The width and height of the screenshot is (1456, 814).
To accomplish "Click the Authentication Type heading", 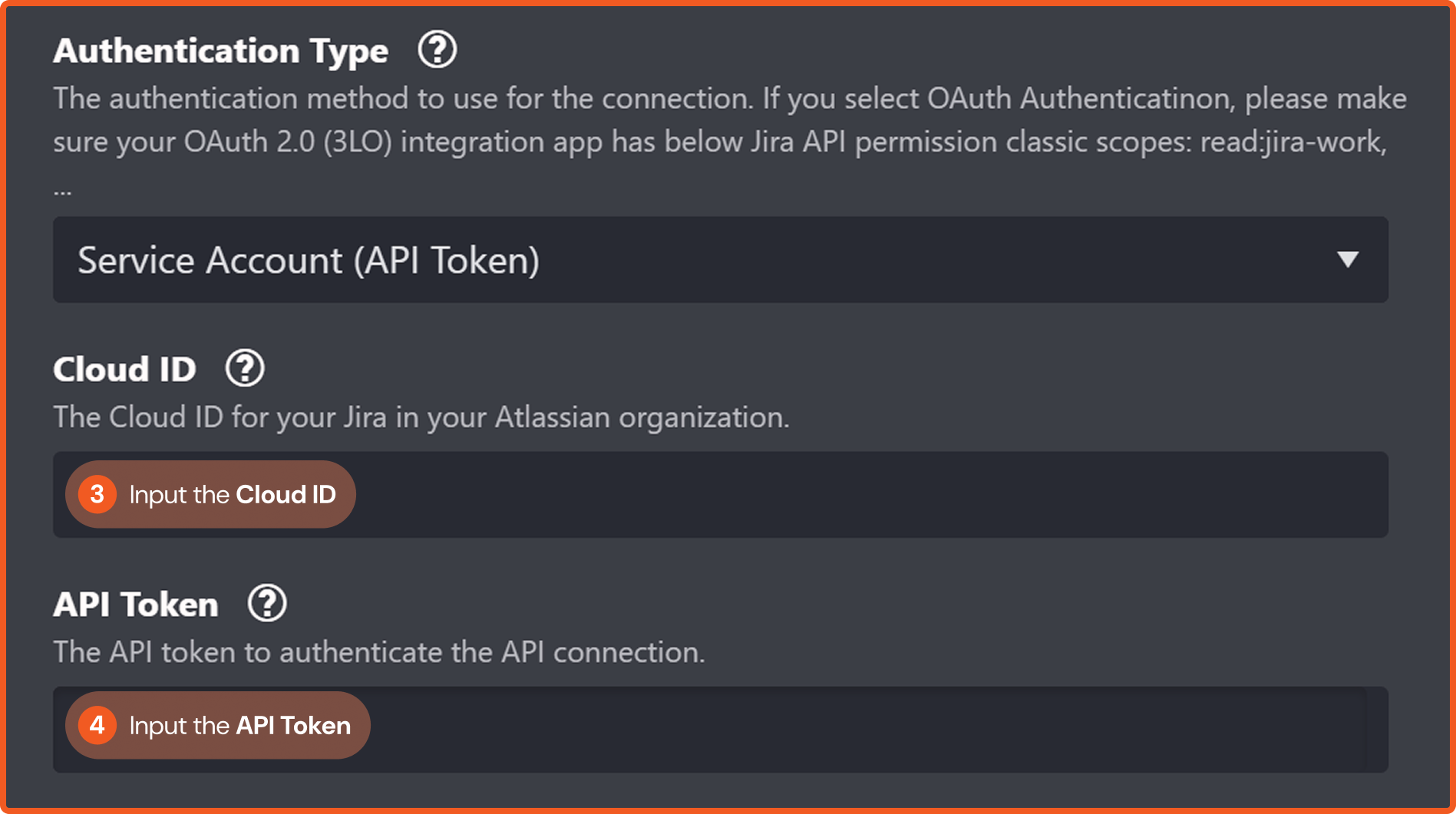I will point(221,51).
